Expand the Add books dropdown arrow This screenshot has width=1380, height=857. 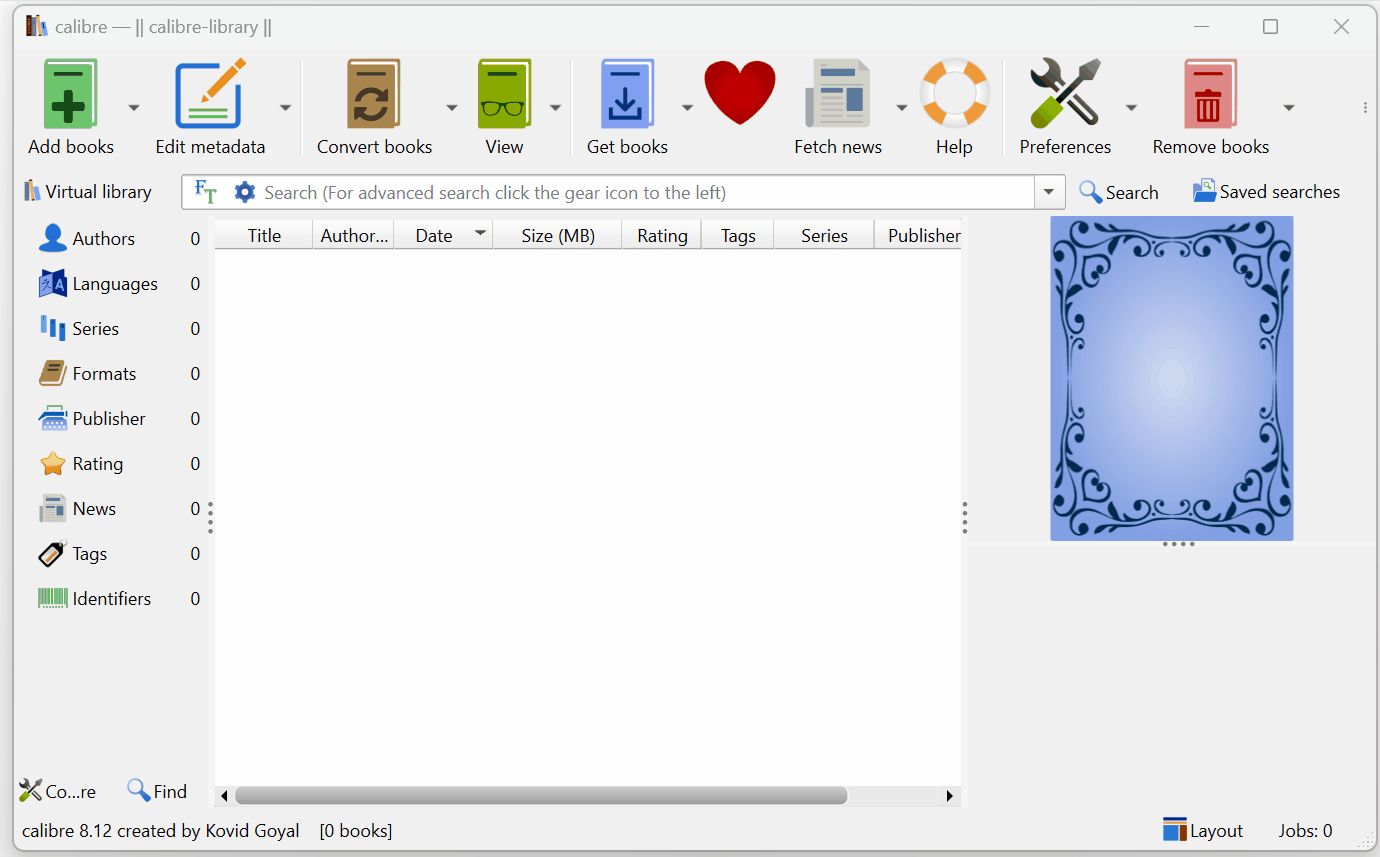(x=133, y=106)
